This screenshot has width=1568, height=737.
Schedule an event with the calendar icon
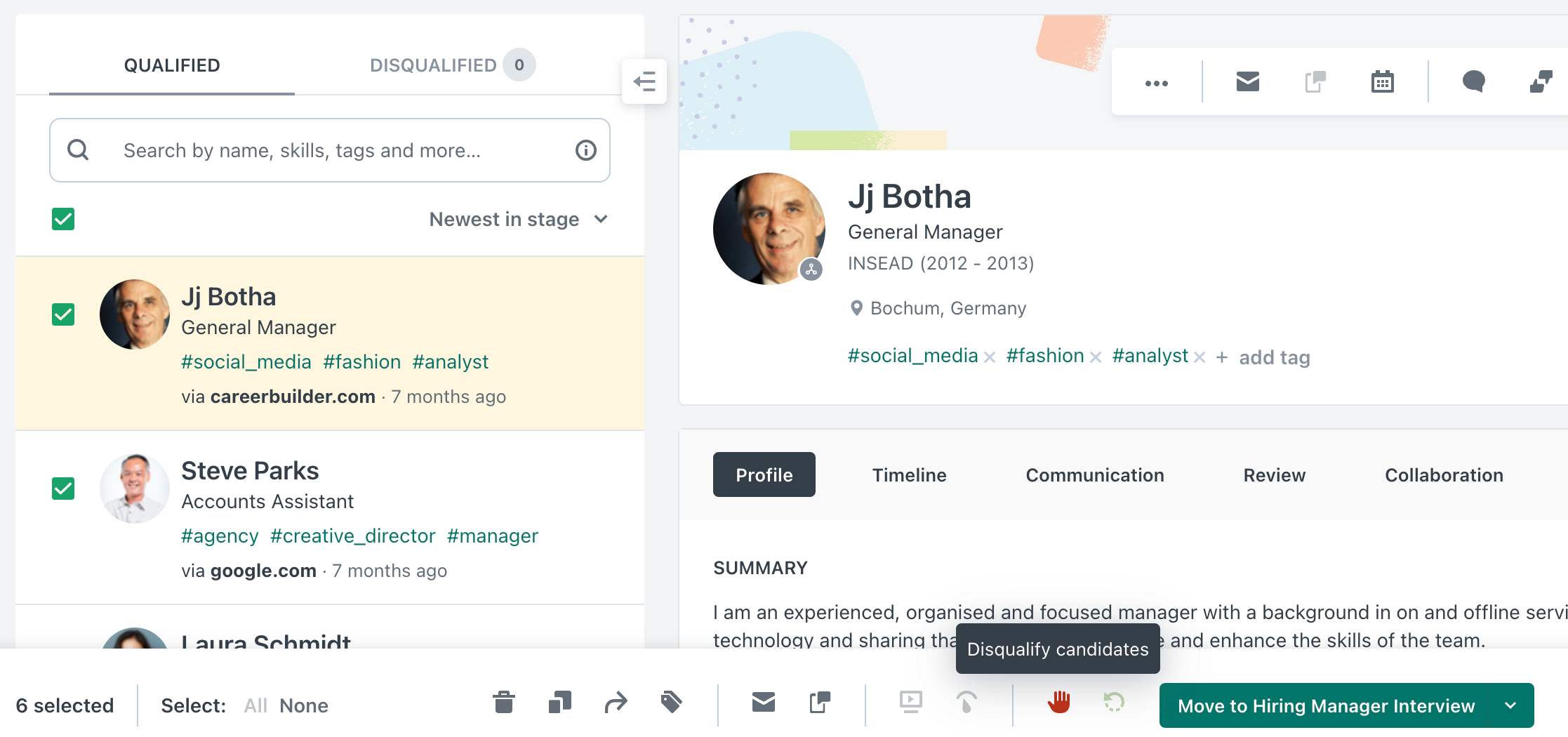1381,81
